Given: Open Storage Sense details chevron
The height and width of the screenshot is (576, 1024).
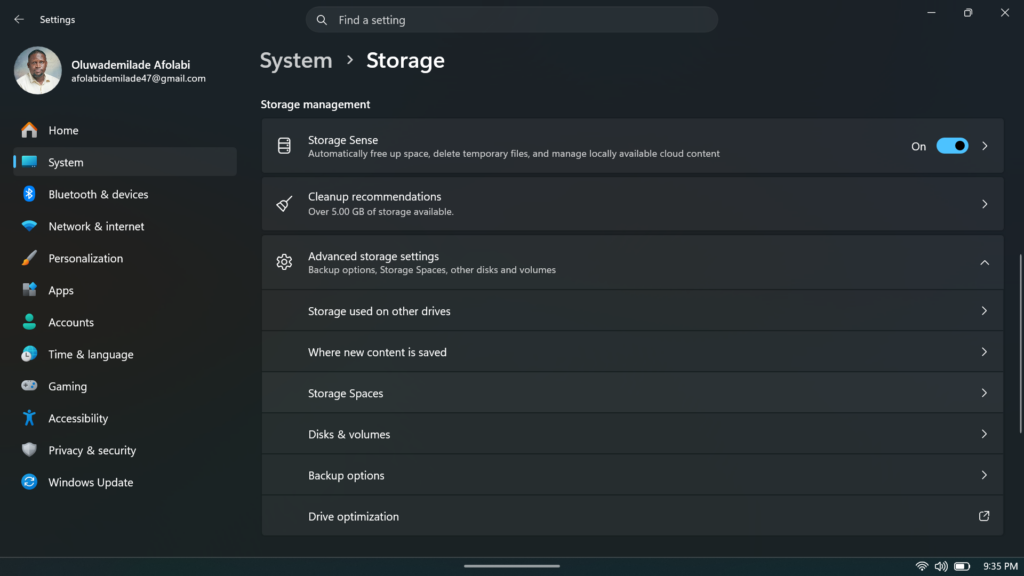Looking at the screenshot, I should click(x=985, y=146).
